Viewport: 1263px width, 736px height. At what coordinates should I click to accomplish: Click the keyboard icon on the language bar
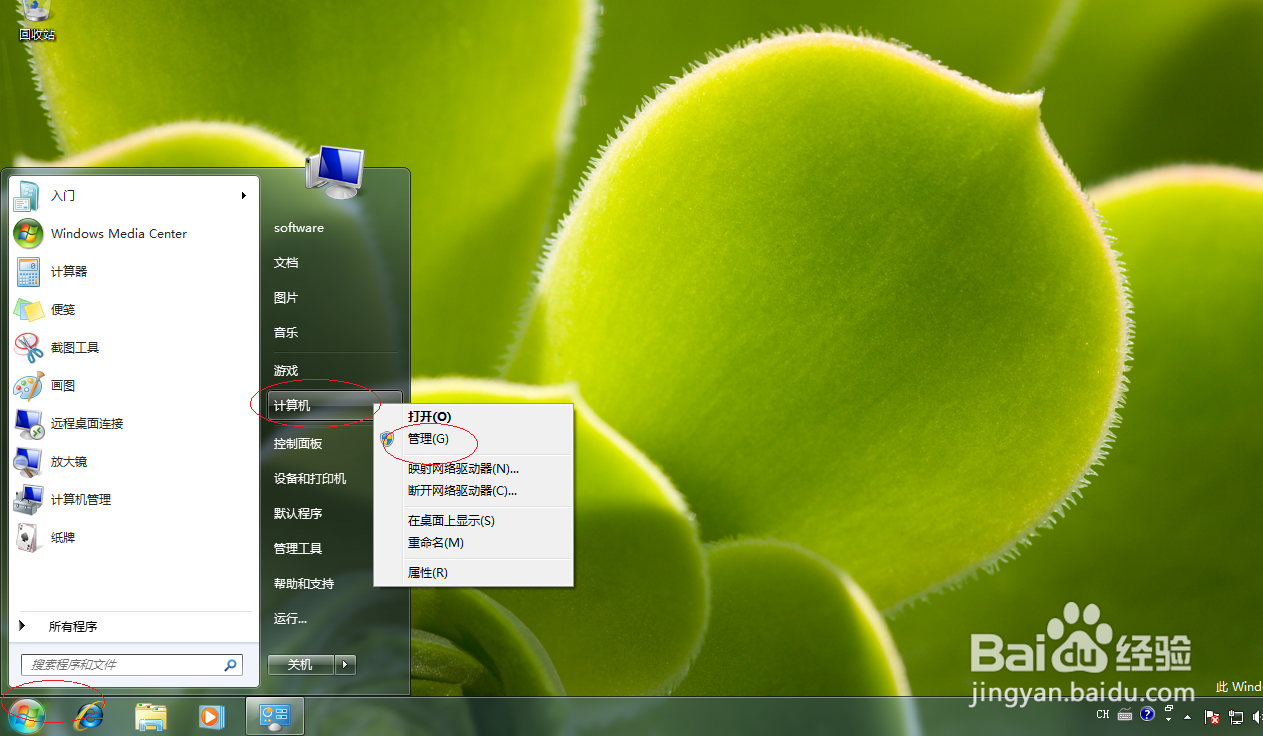coord(1125,714)
